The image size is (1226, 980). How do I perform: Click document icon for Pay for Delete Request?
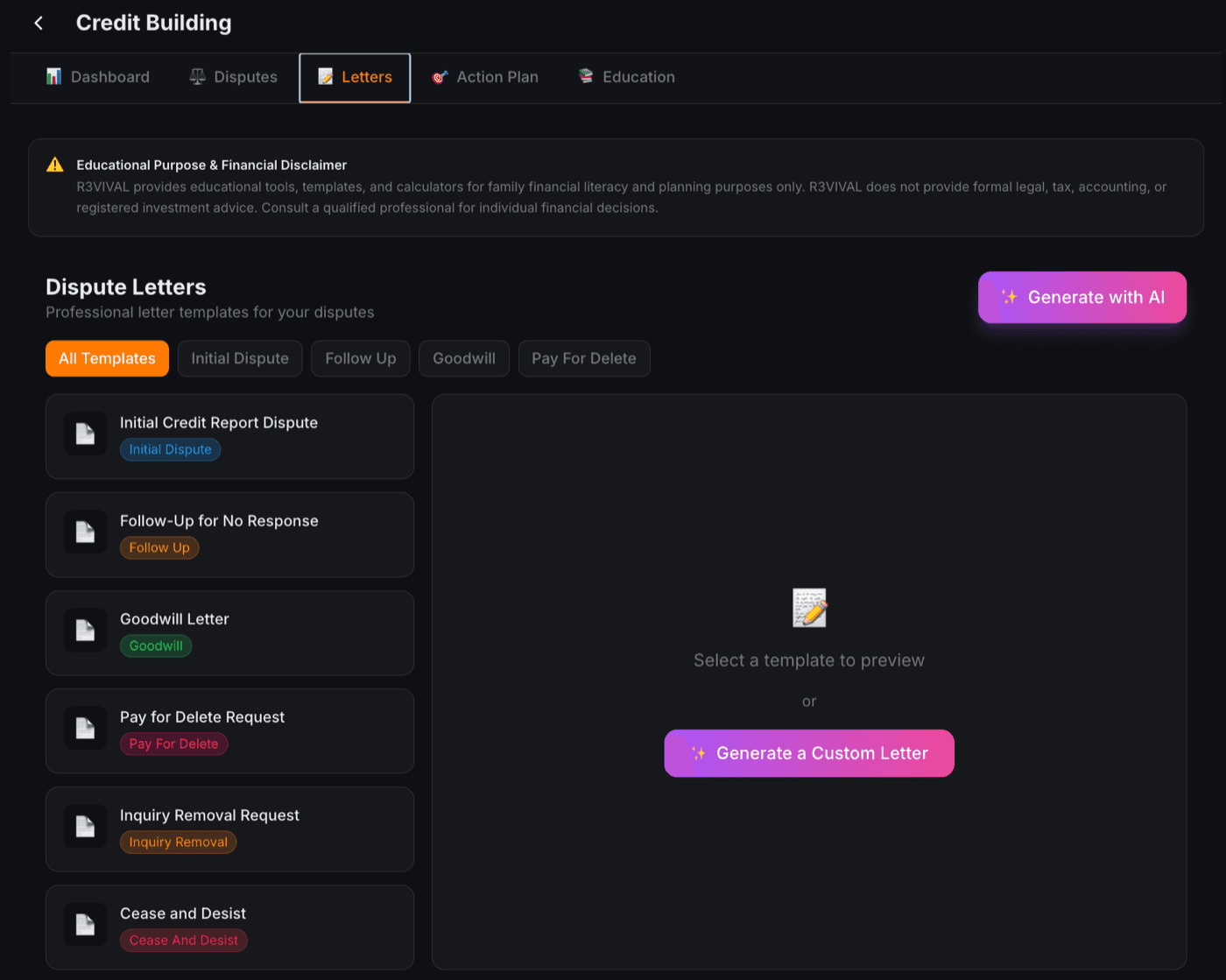pos(85,728)
